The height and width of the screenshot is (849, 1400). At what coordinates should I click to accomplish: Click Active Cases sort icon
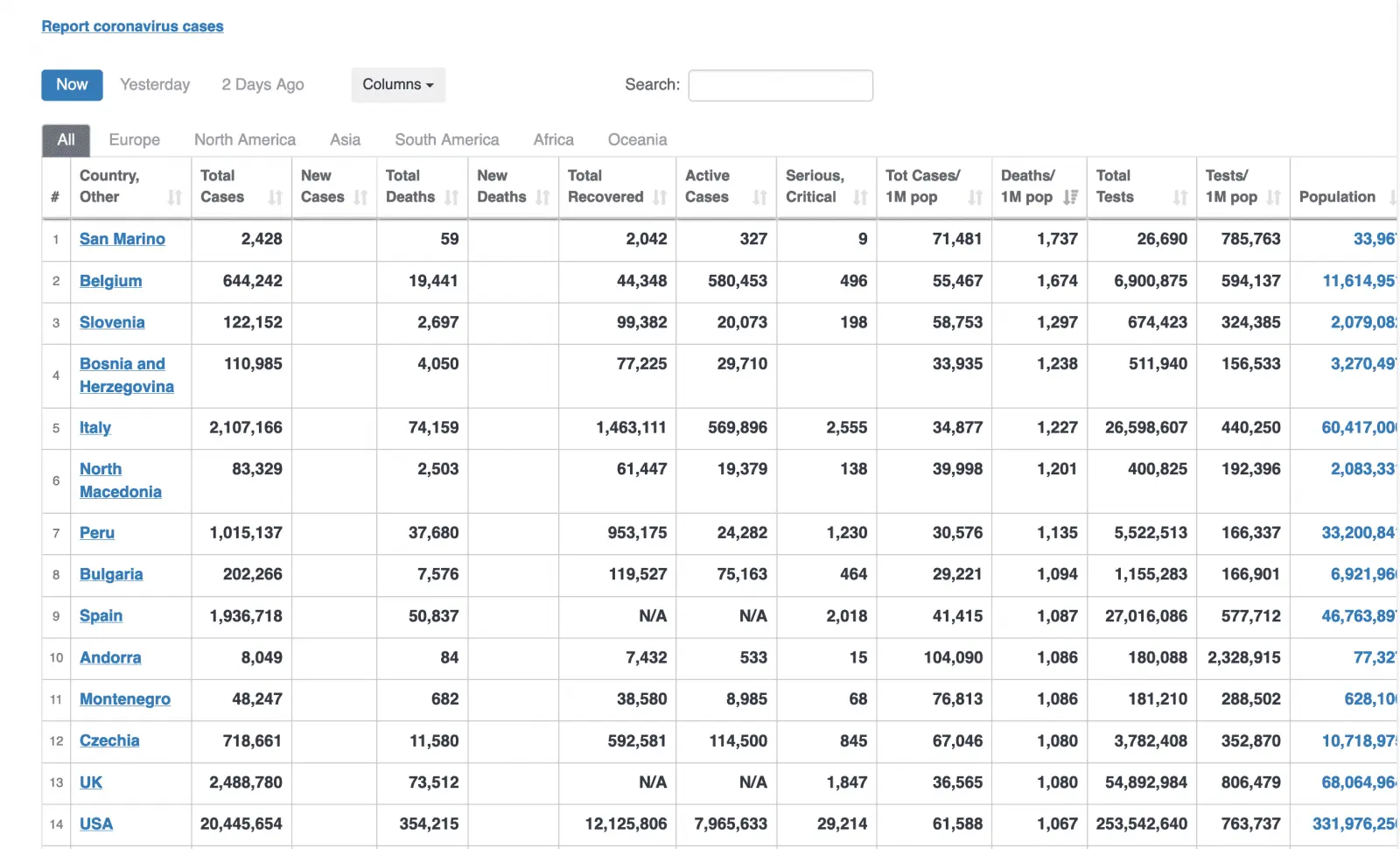[x=759, y=198]
